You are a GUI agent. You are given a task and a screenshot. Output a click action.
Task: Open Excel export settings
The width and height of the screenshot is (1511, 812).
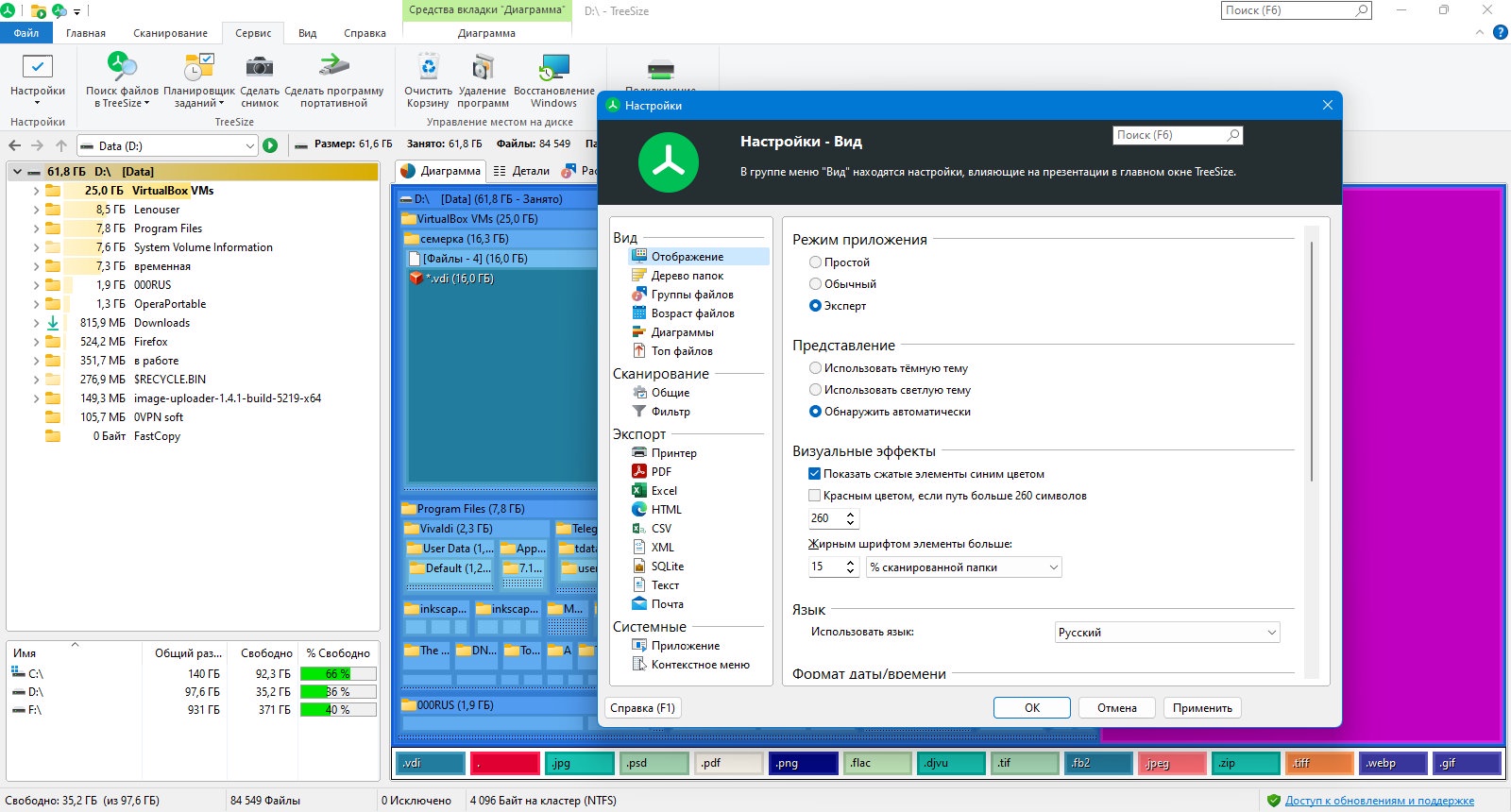pos(664,491)
